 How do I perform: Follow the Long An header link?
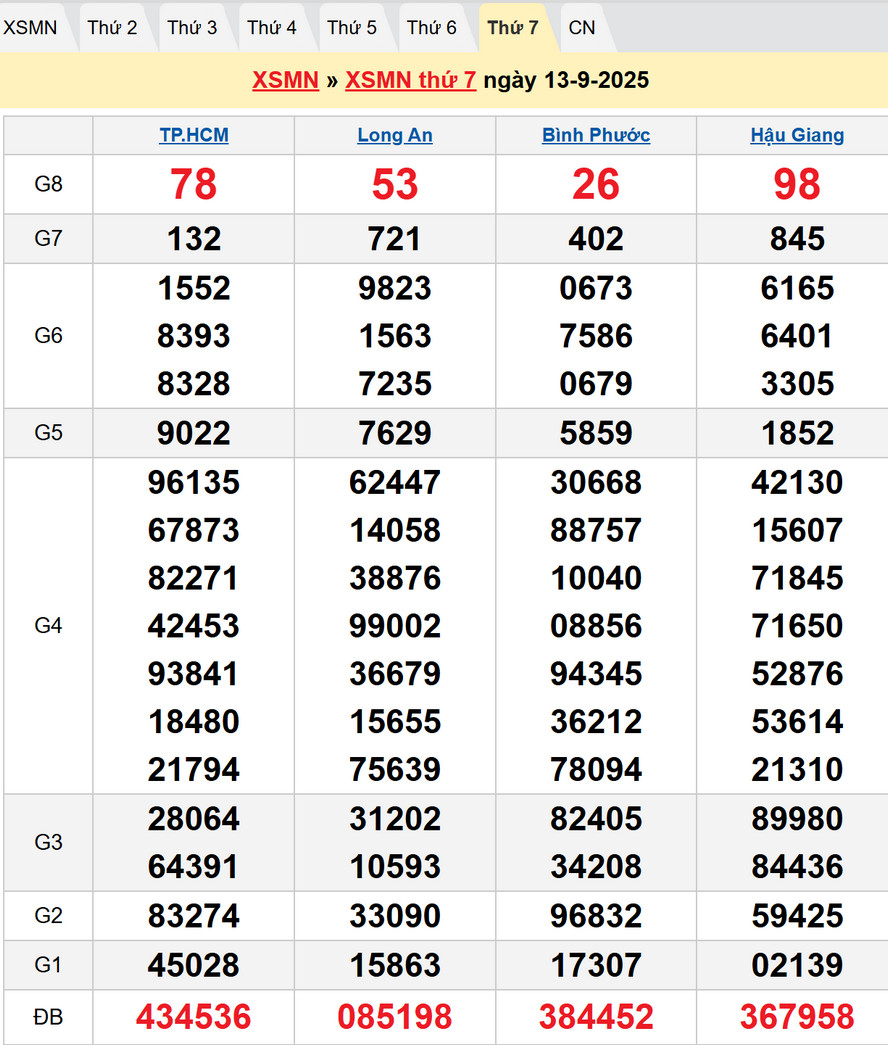(x=395, y=135)
